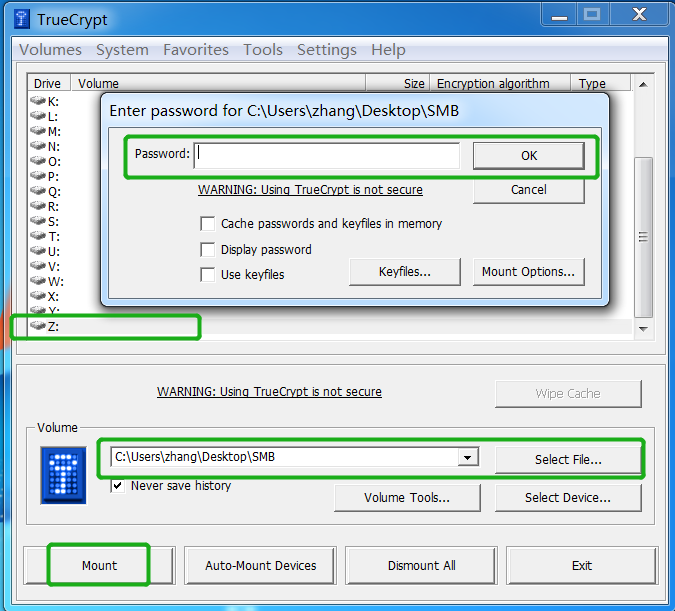Open the Settings menu
The image size is (675, 611).
point(327,50)
